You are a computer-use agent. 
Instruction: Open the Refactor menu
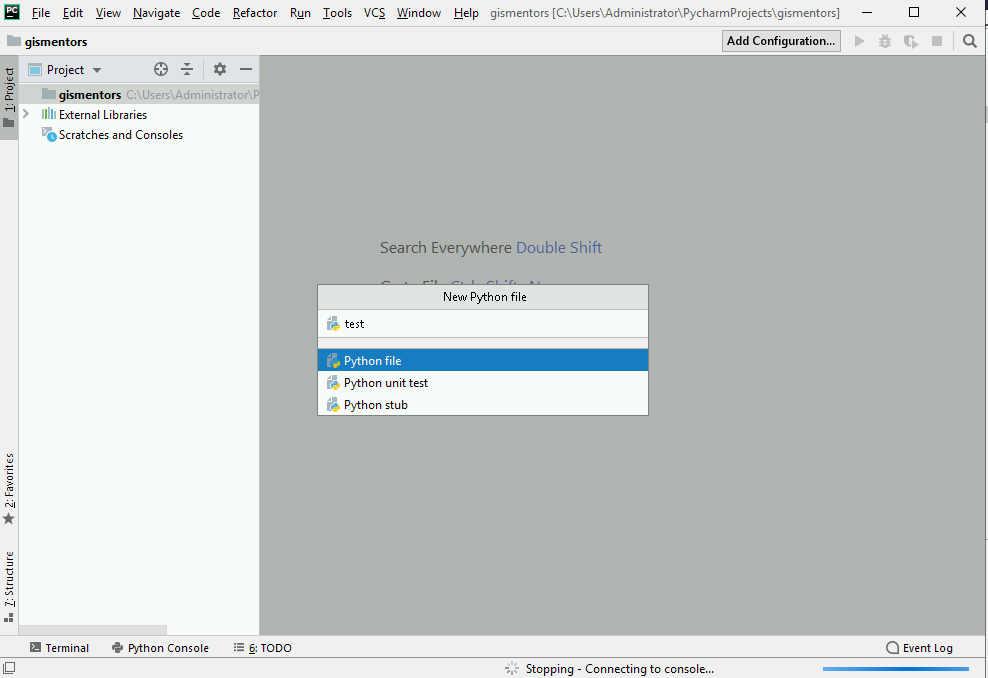[x=254, y=12]
